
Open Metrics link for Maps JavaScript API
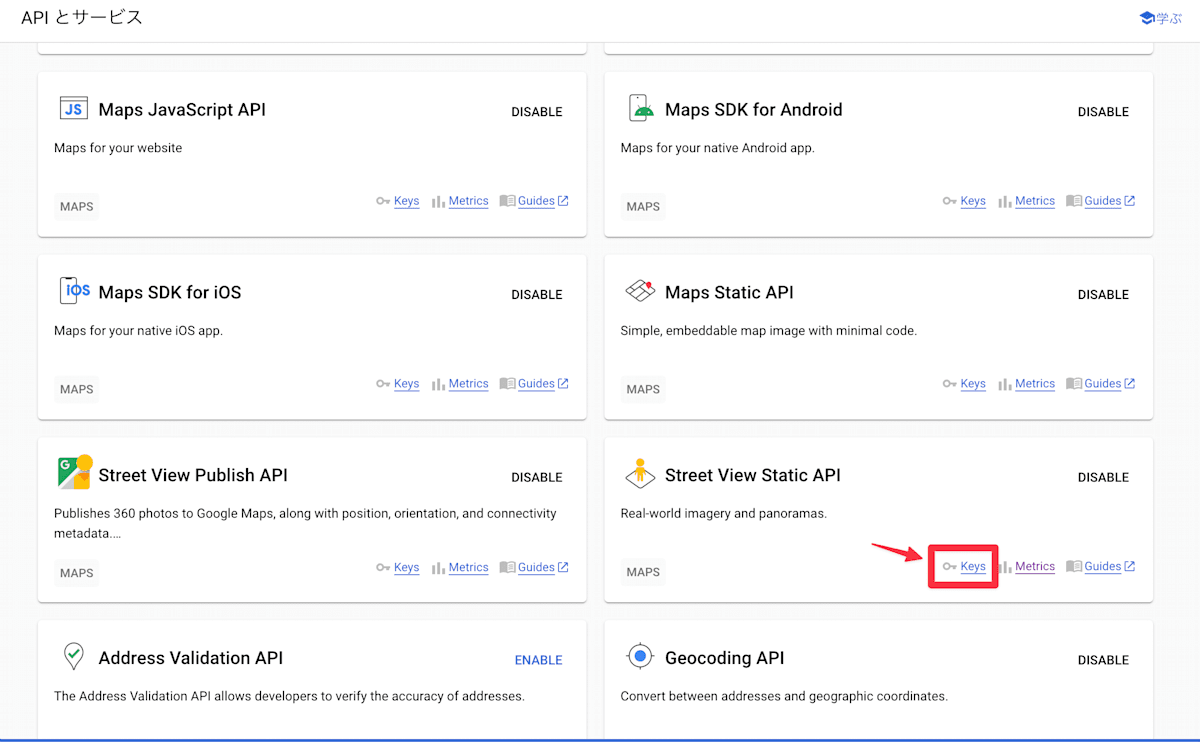click(468, 201)
